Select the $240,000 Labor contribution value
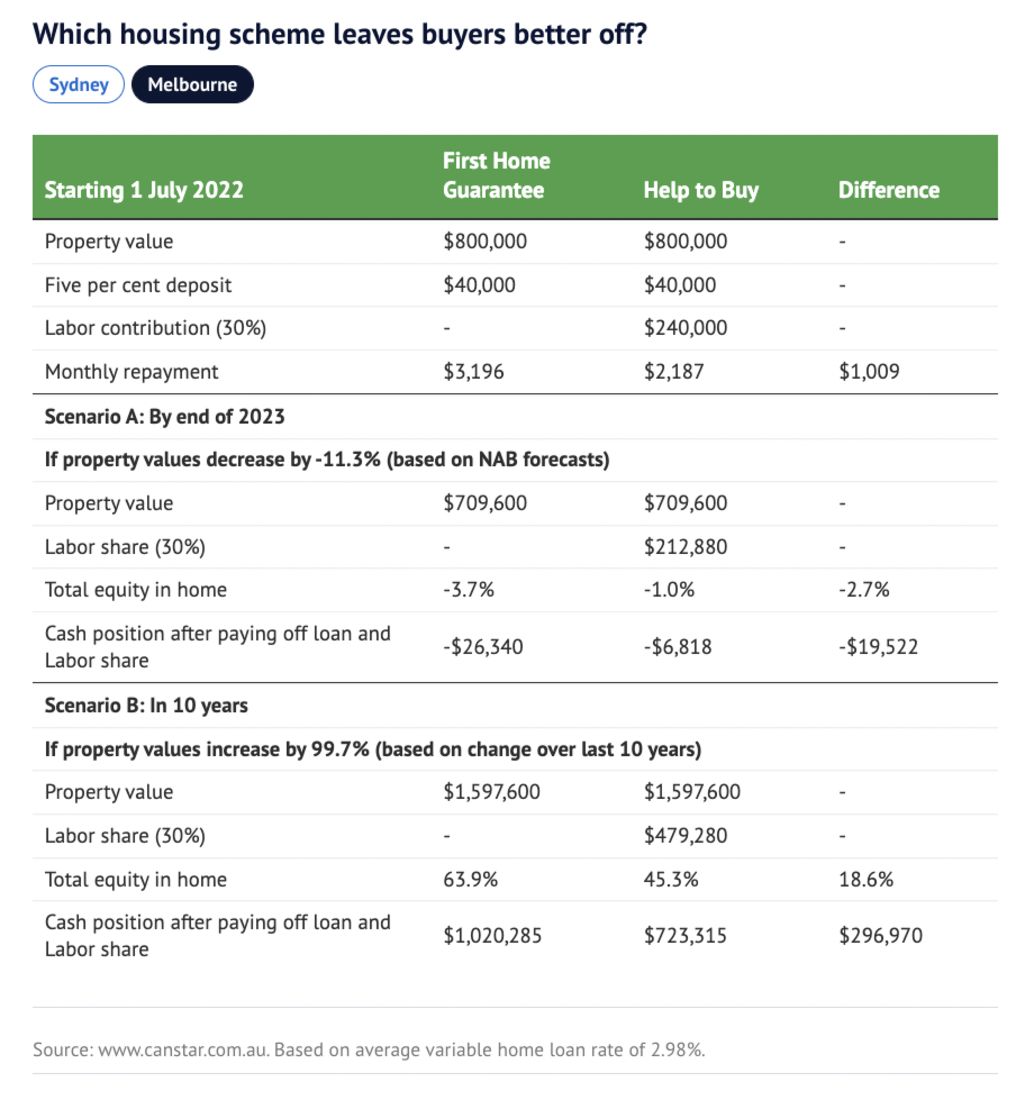 [685, 328]
